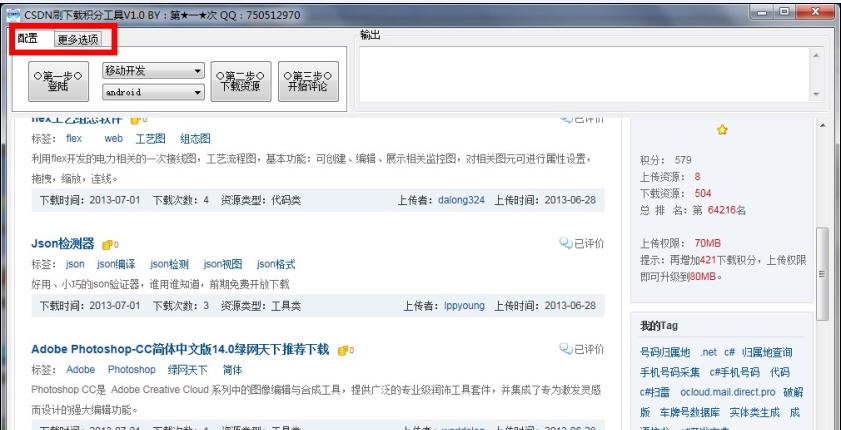Click the 上传权限 value 70MB
This screenshot has width=841, height=430.
707,243
